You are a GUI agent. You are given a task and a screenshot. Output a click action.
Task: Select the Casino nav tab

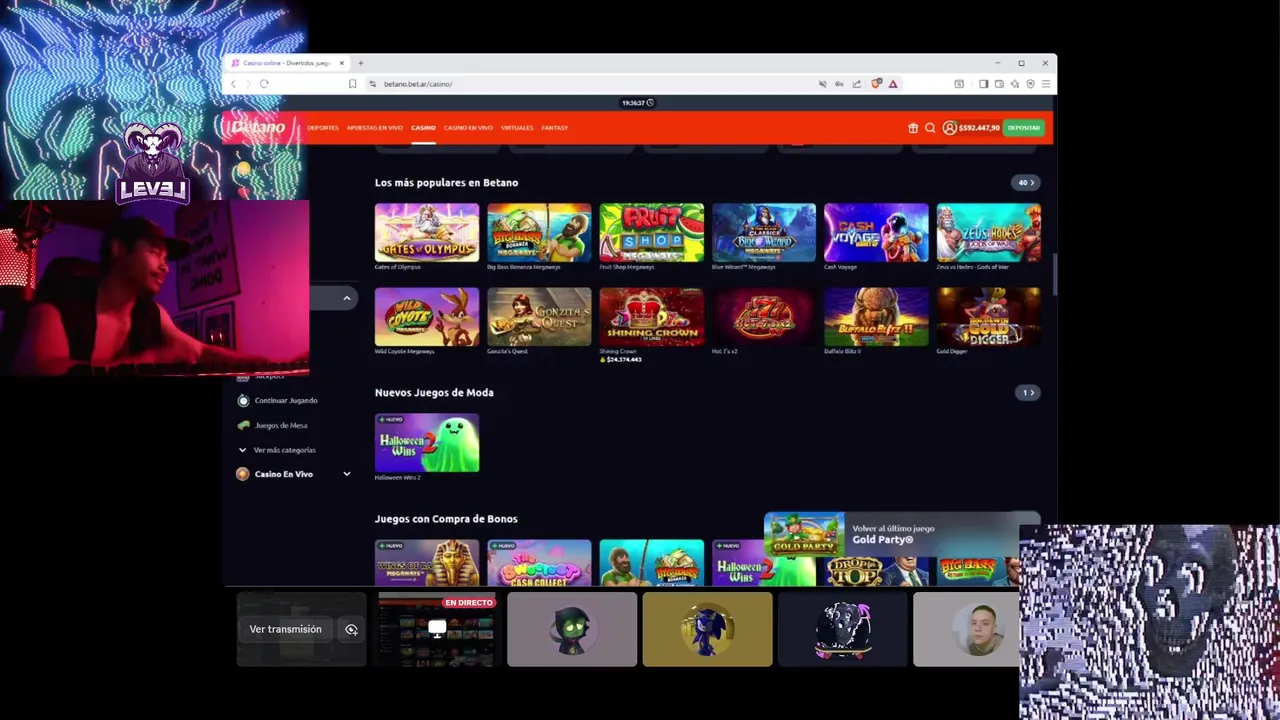coord(423,128)
